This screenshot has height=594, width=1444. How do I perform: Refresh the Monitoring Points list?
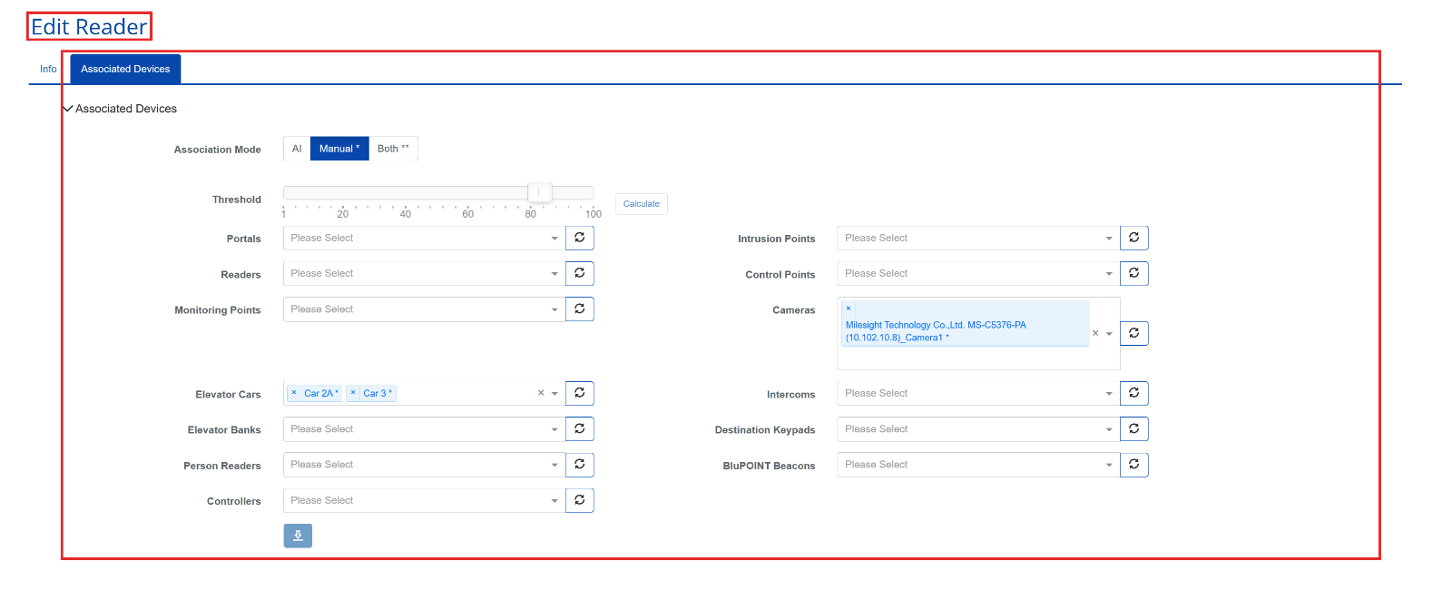click(580, 309)
